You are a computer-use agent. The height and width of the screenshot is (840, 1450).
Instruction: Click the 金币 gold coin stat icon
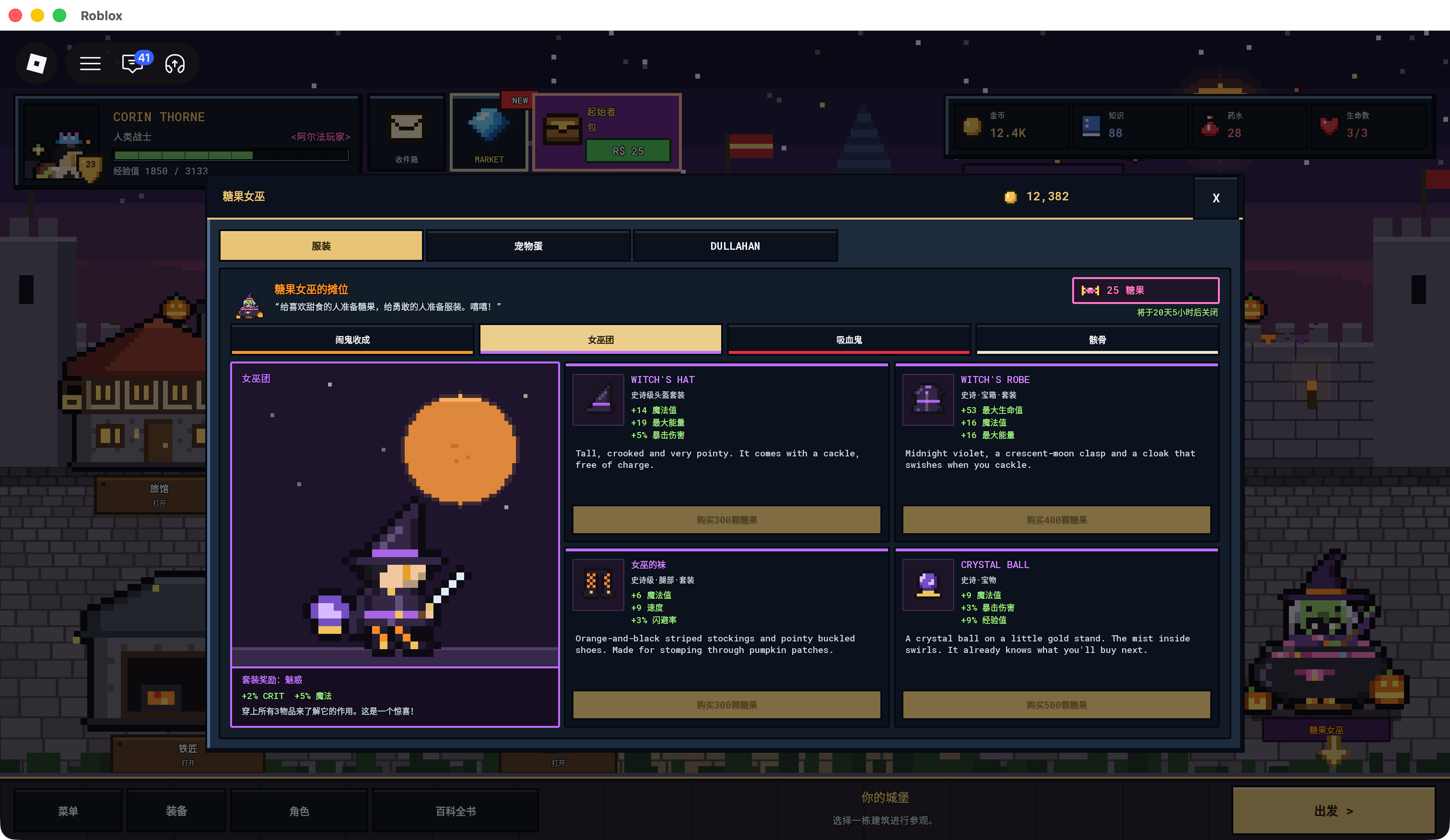pos(972,126)
